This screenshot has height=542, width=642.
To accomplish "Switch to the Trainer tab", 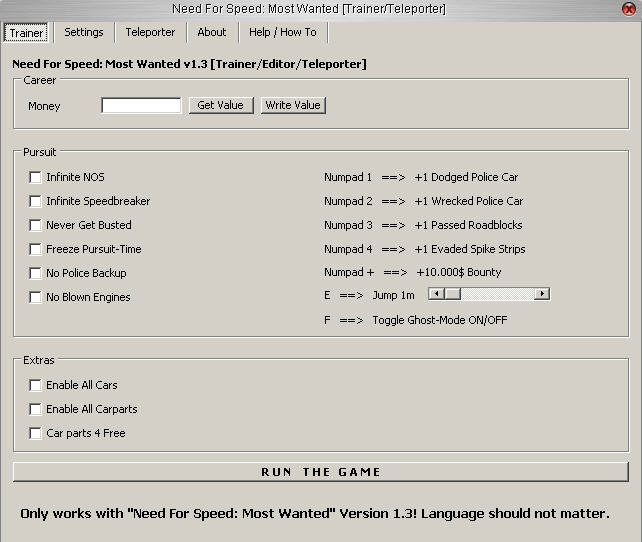I will [x=26, y=33].
